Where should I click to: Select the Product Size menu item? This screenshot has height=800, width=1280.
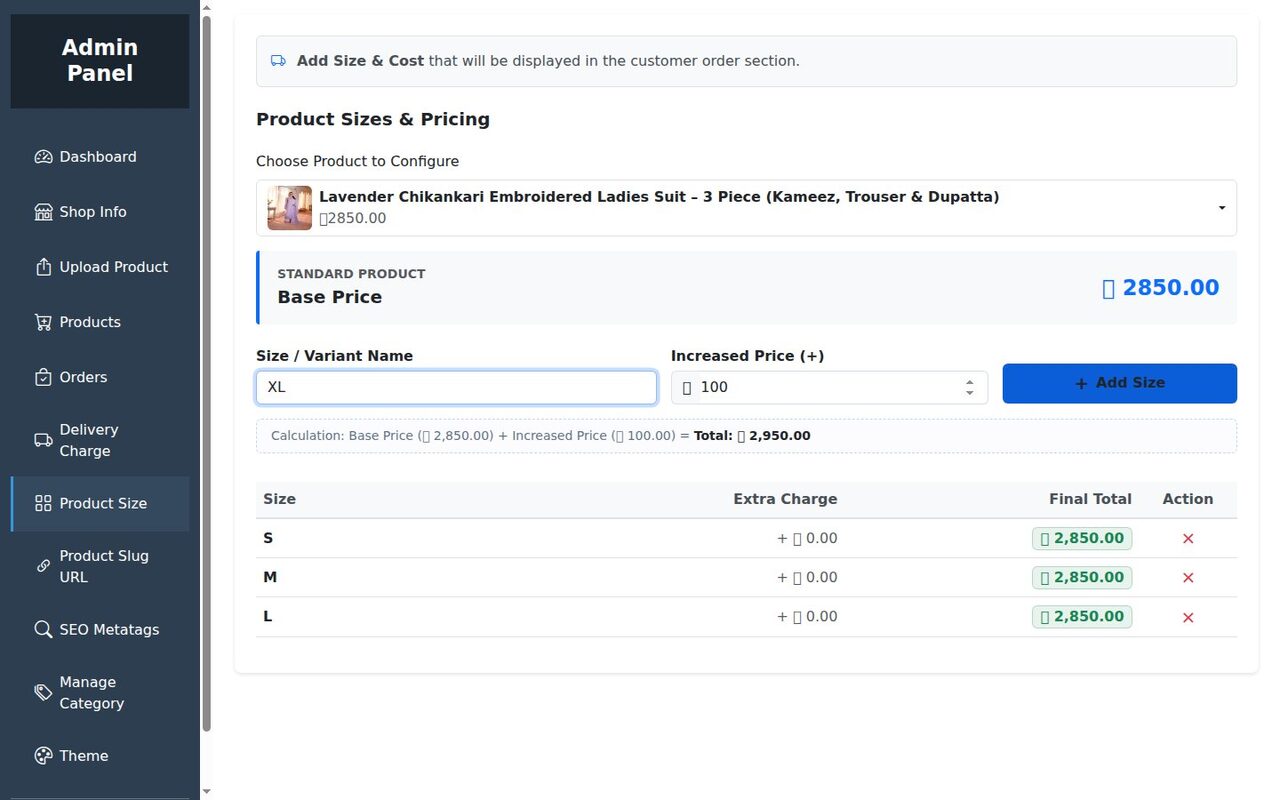(x=100, y=503)
